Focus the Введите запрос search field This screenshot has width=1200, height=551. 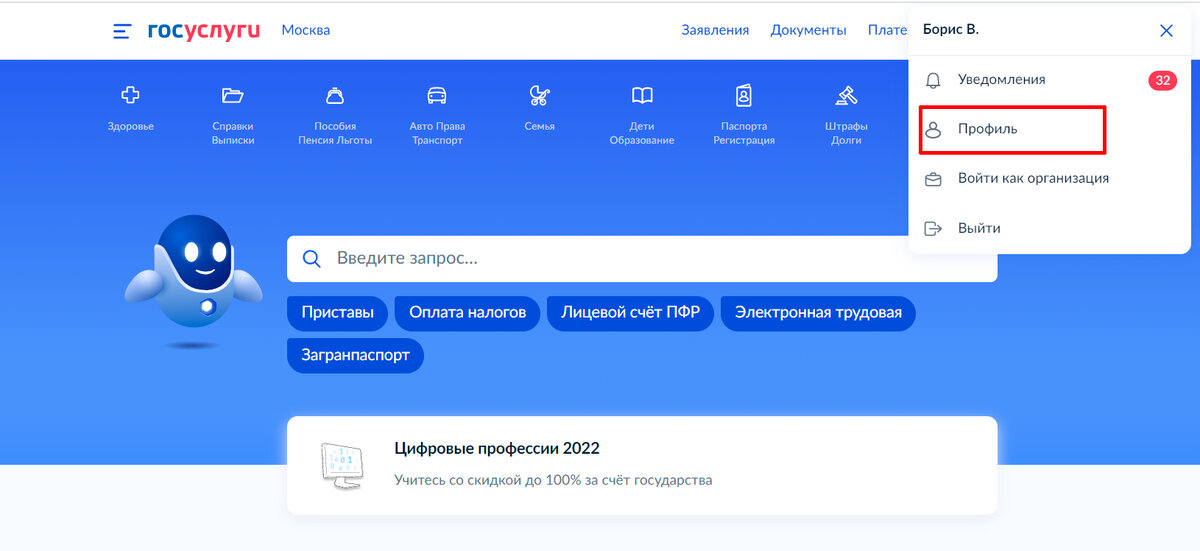coord(642,259)
